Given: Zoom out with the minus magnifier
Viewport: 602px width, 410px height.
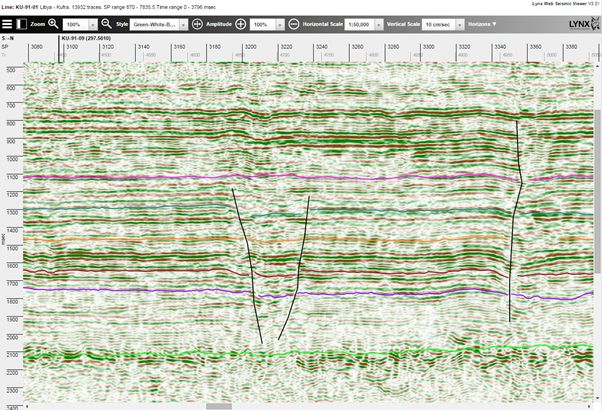Looking at the screenshot, I should [106, 24].
